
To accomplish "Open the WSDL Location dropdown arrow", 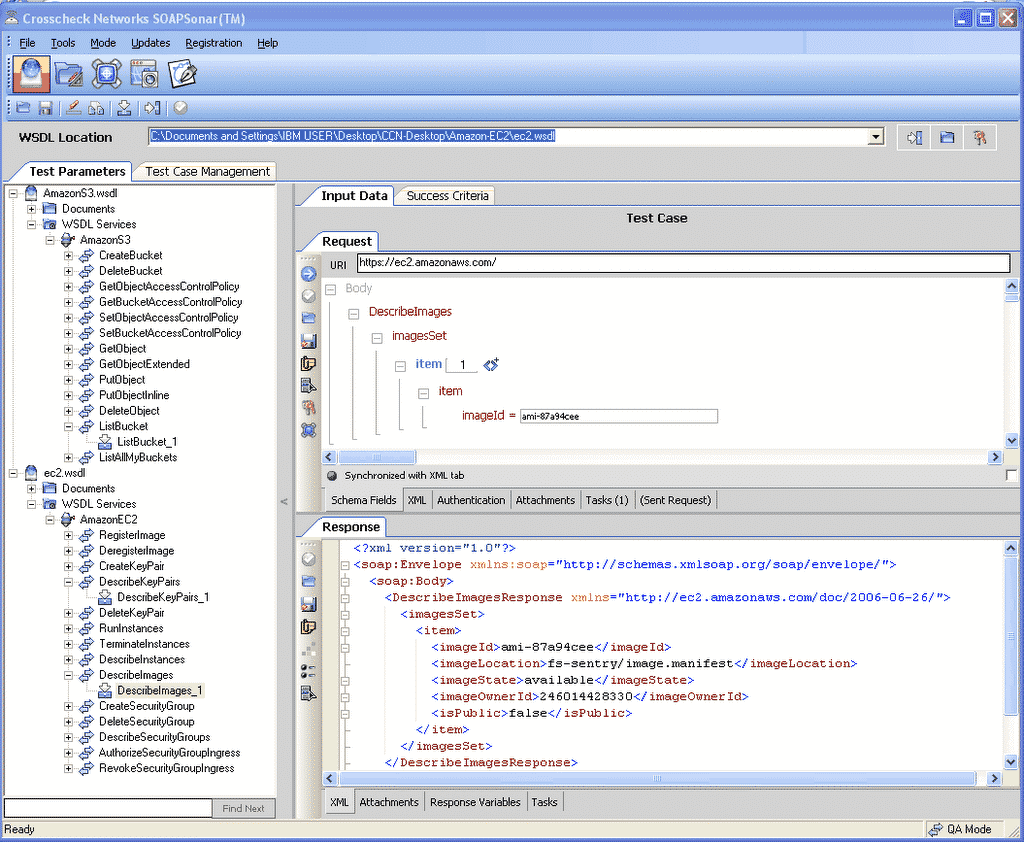I will point(876,137).
